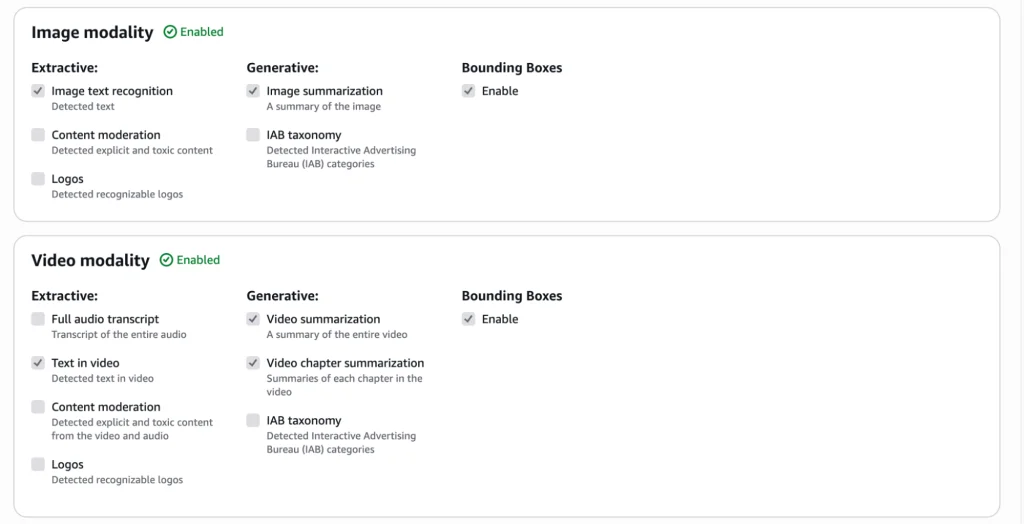This screenshot has height=524, width=1024.
Task: Click the Video modality heading
Action: pyautogui.click(x=90, y=260)
